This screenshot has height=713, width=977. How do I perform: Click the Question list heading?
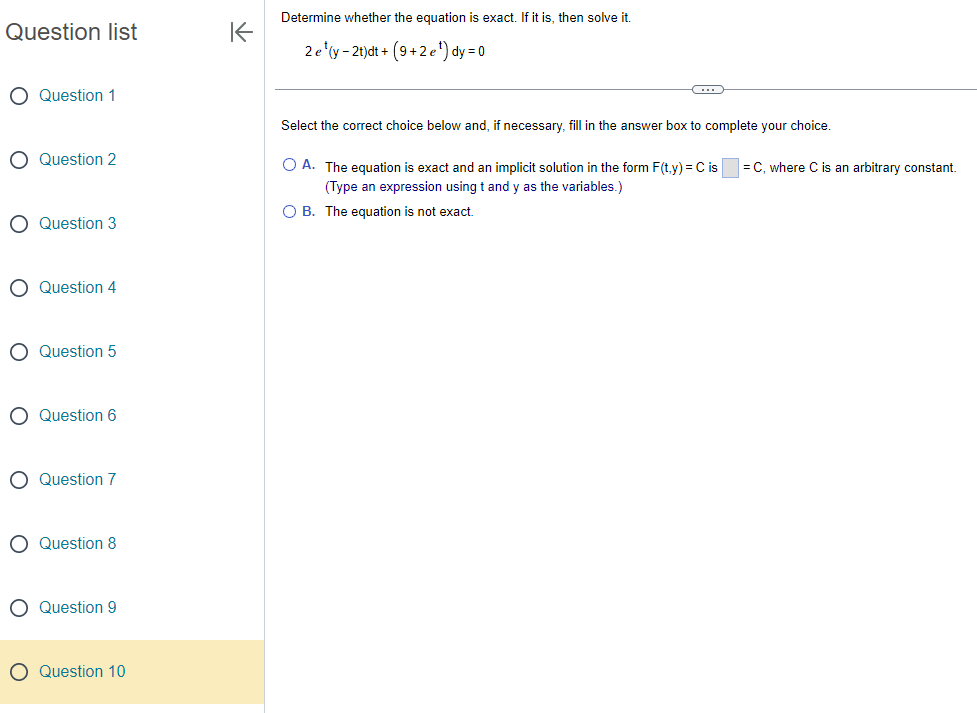click(x=71, y=31)
